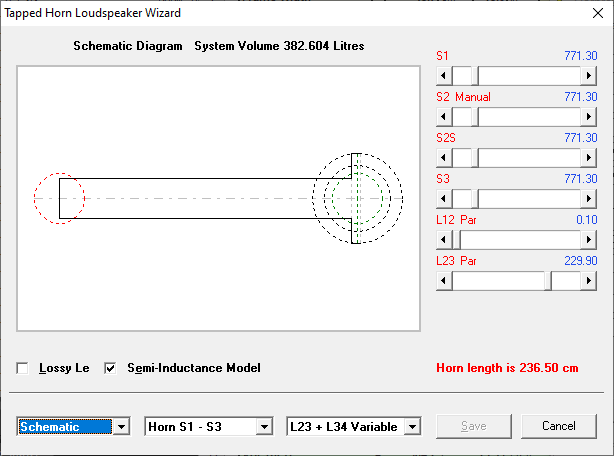614x456 pixels.
Task: Uncheck the Semi-Inductance Model checkbox
Action: [110, 368]
